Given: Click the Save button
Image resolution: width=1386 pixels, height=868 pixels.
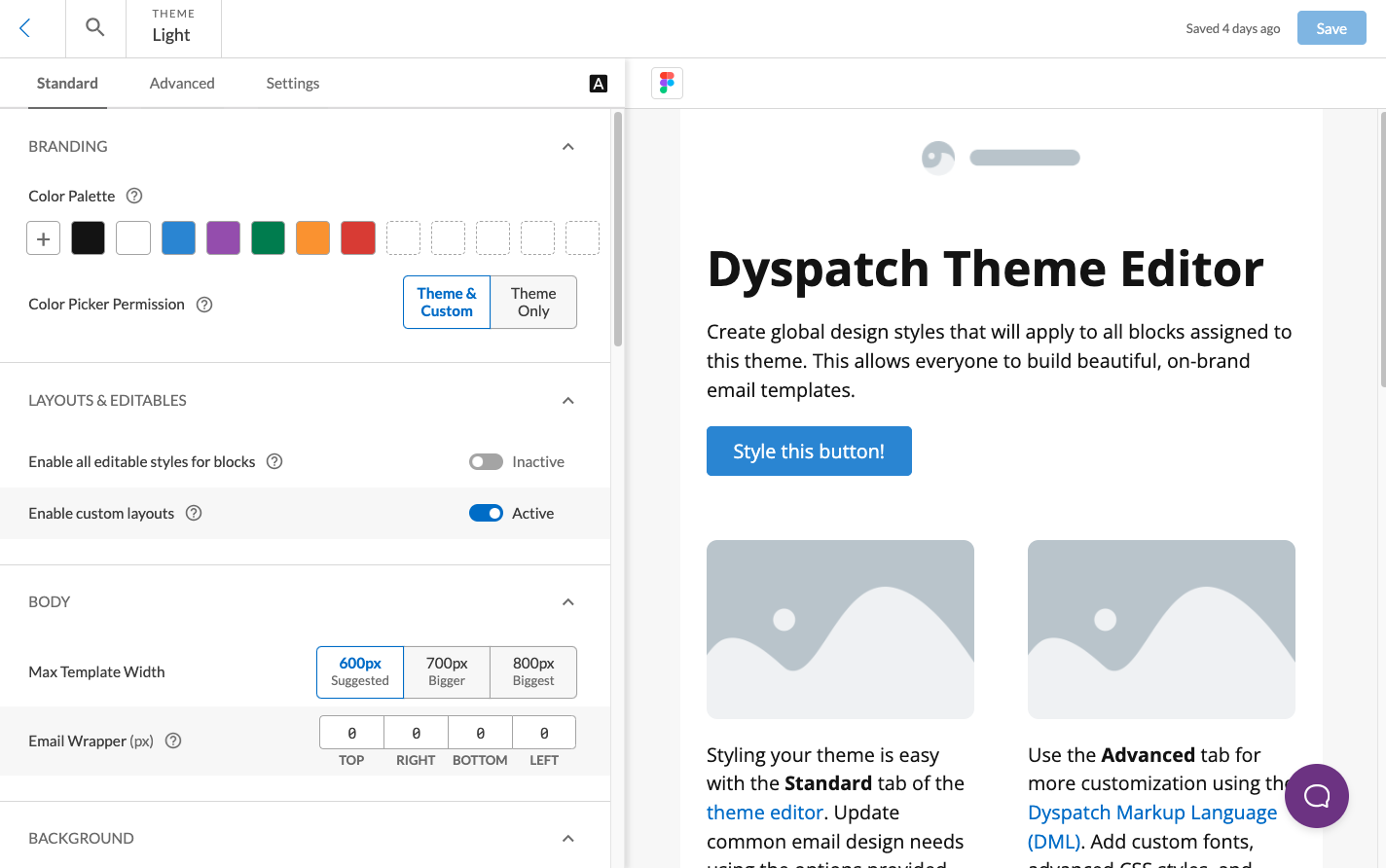Looking at the screenshot, I should (1331, 28).
